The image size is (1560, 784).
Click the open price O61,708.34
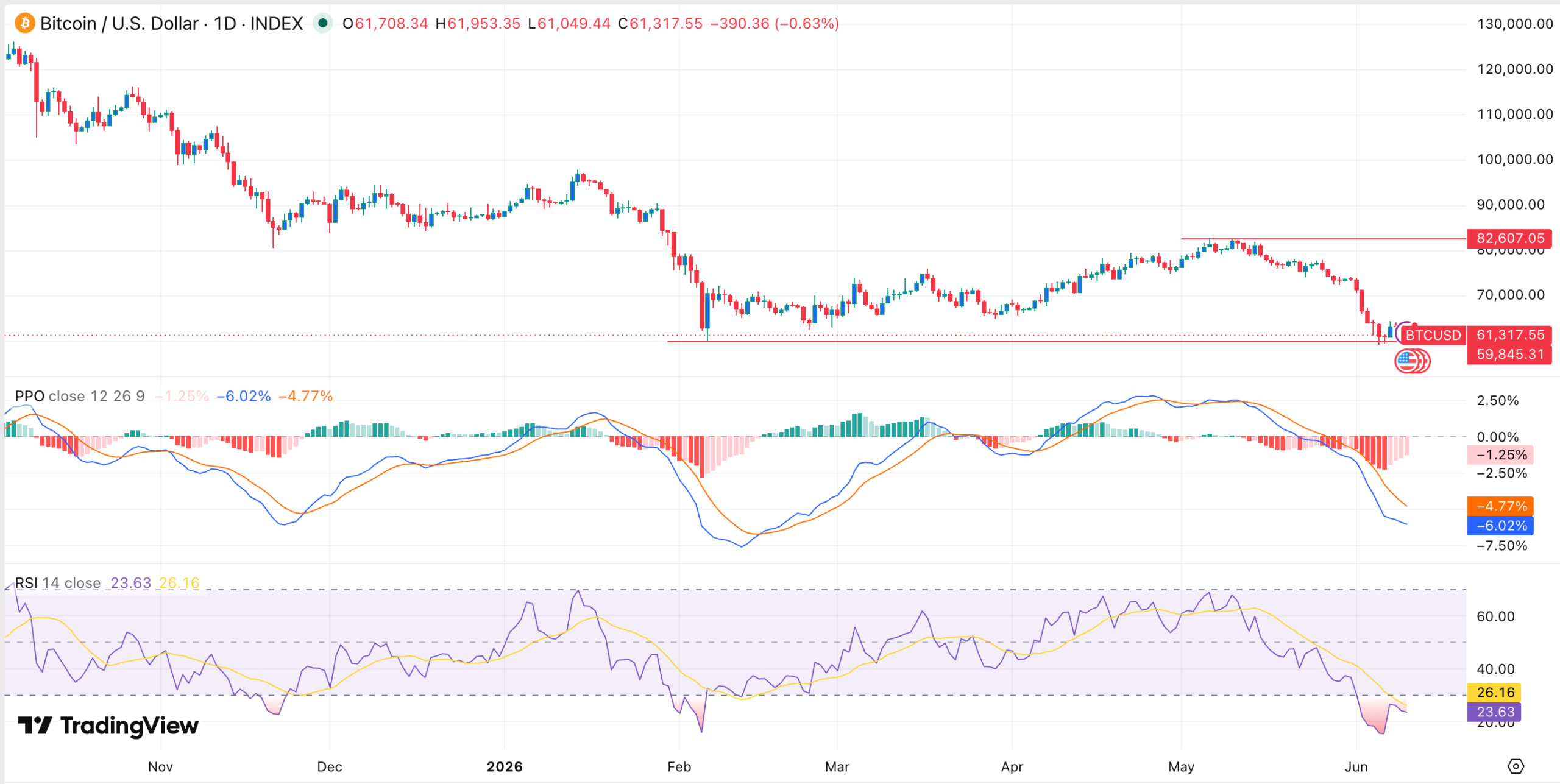tap(385, 24)
